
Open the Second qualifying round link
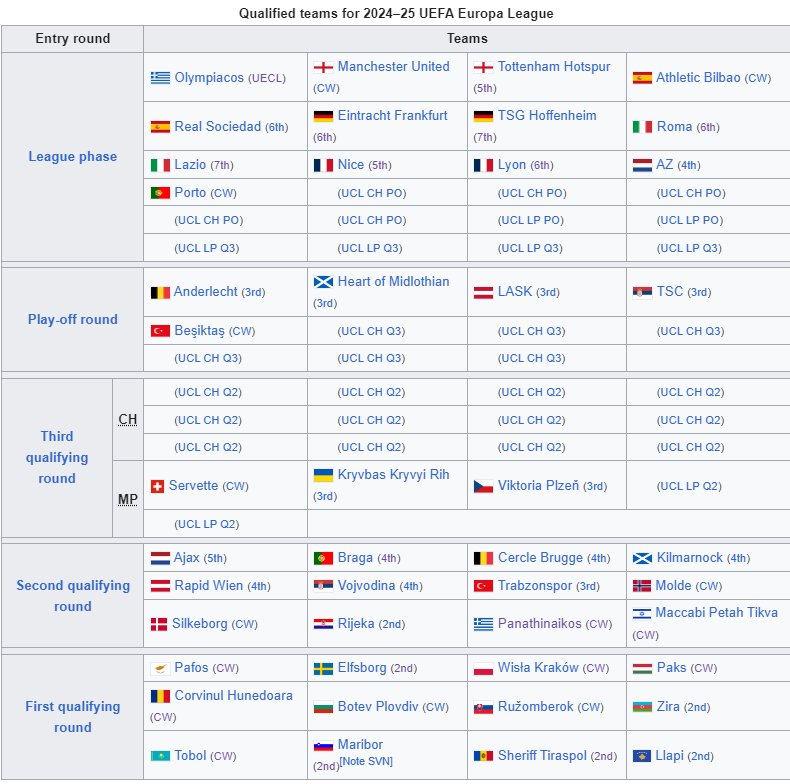point(73,596)
